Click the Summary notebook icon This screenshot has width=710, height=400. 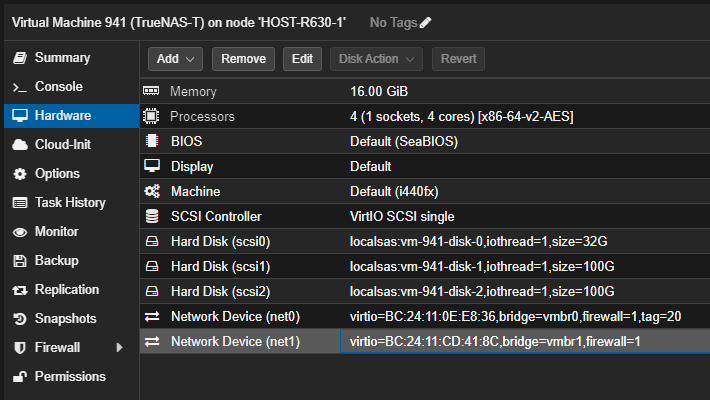click(20, 58)
